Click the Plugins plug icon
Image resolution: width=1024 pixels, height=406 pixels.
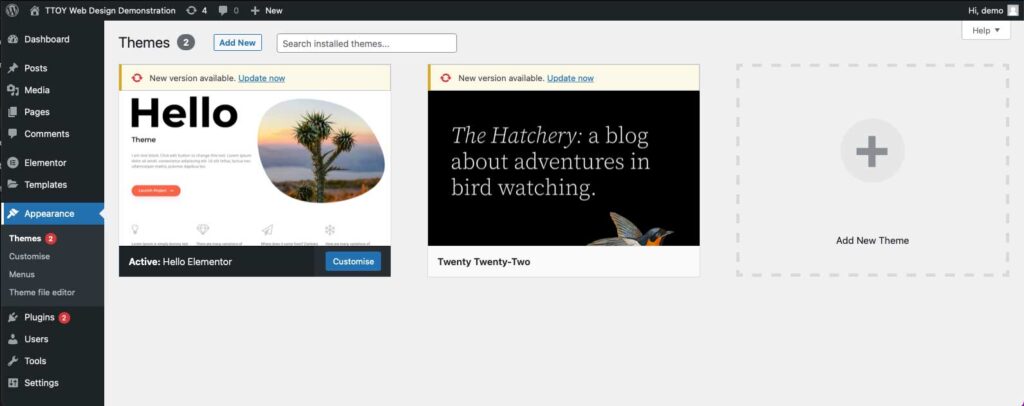12,317
